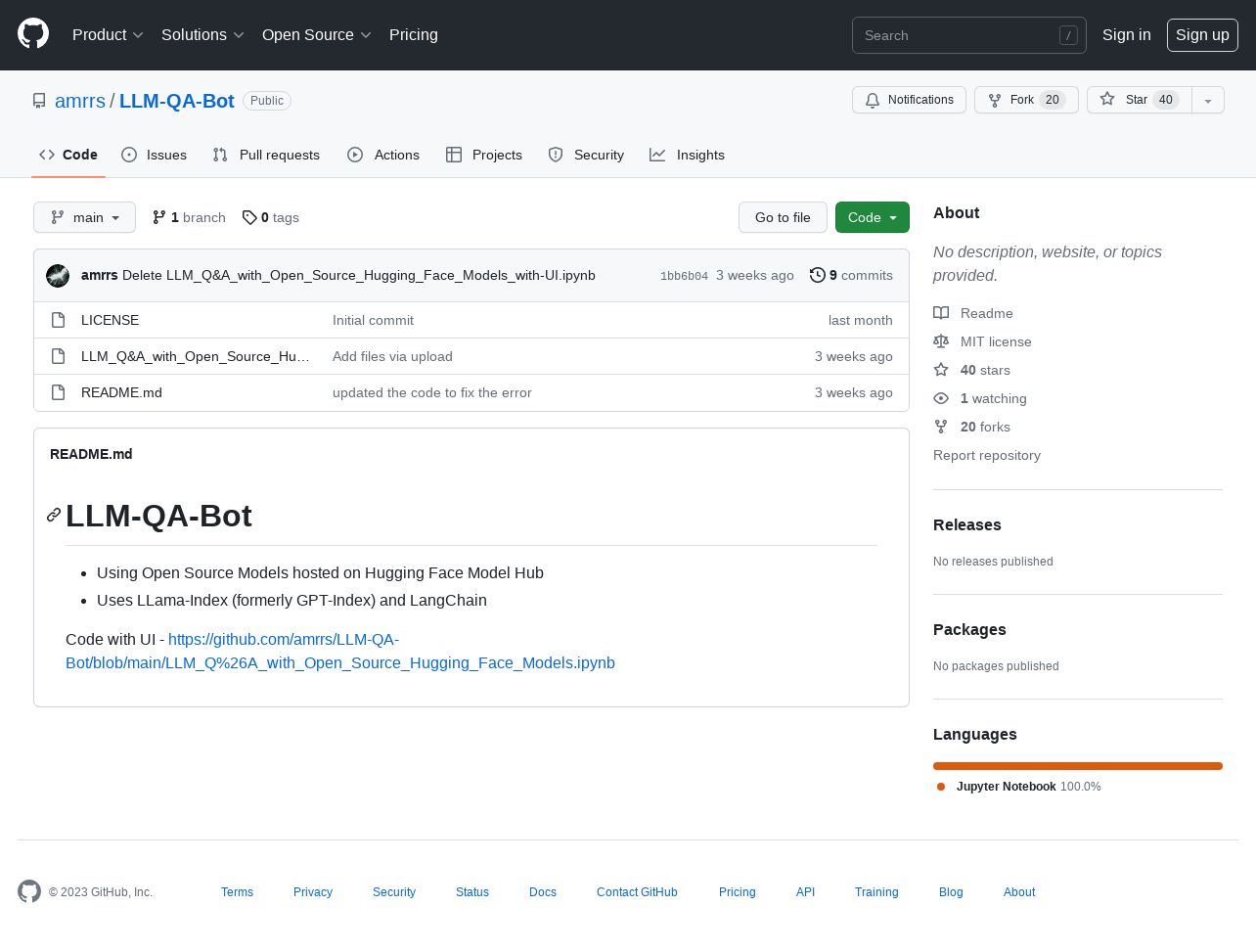Click the scale icon beside MIT license
Image resolution: width=1256 pixels, height=952 pixels.
[941, 341]
